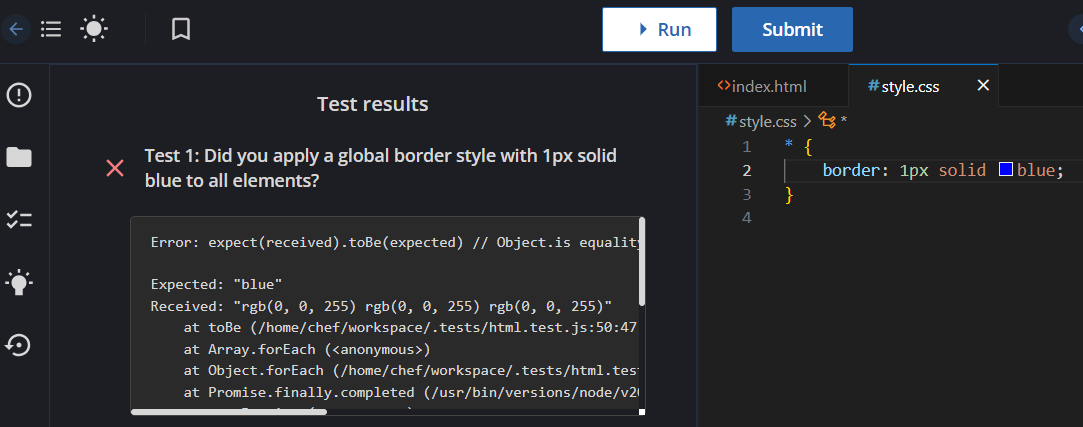
Task: Toggle light theme with the sun icon
Action: [94, 29]
